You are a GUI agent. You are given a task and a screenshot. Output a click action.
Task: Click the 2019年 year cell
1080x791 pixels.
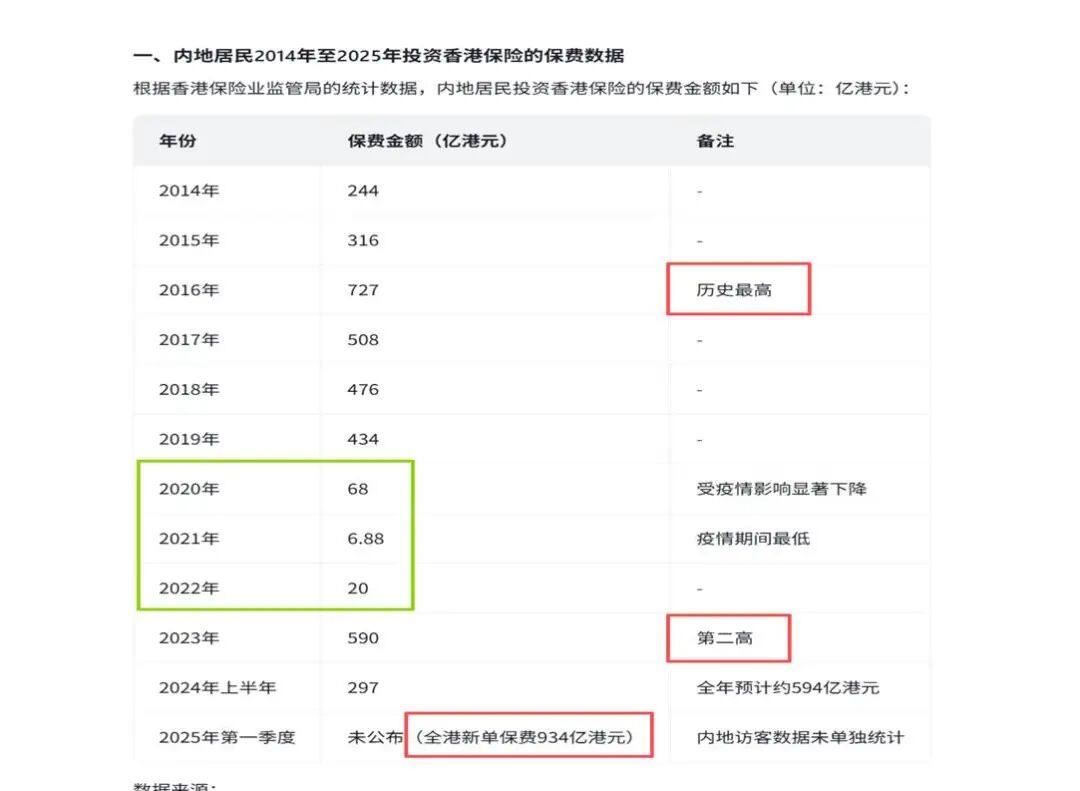click(188, 439)
